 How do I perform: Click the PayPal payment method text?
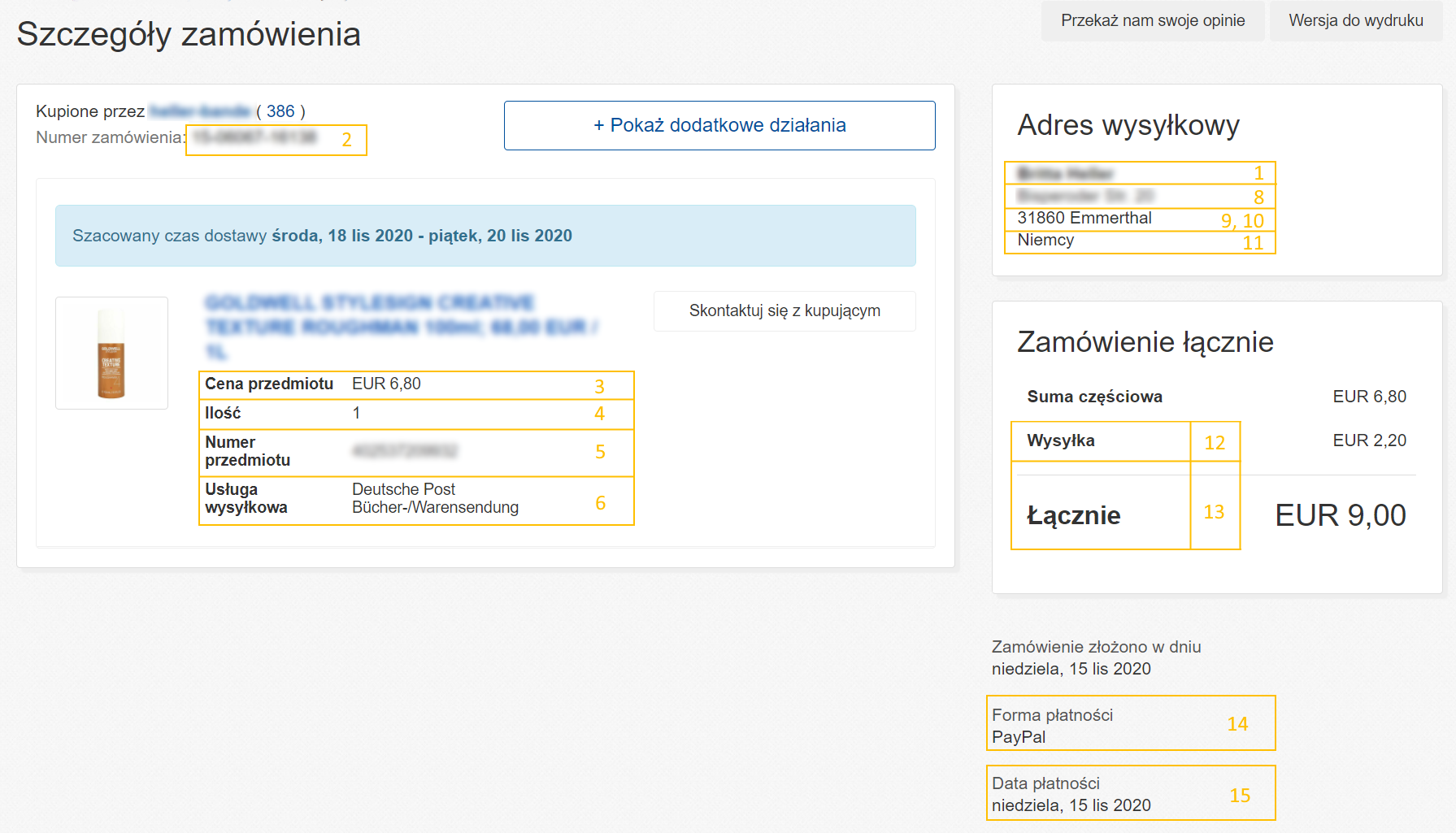coord(1019,737)
